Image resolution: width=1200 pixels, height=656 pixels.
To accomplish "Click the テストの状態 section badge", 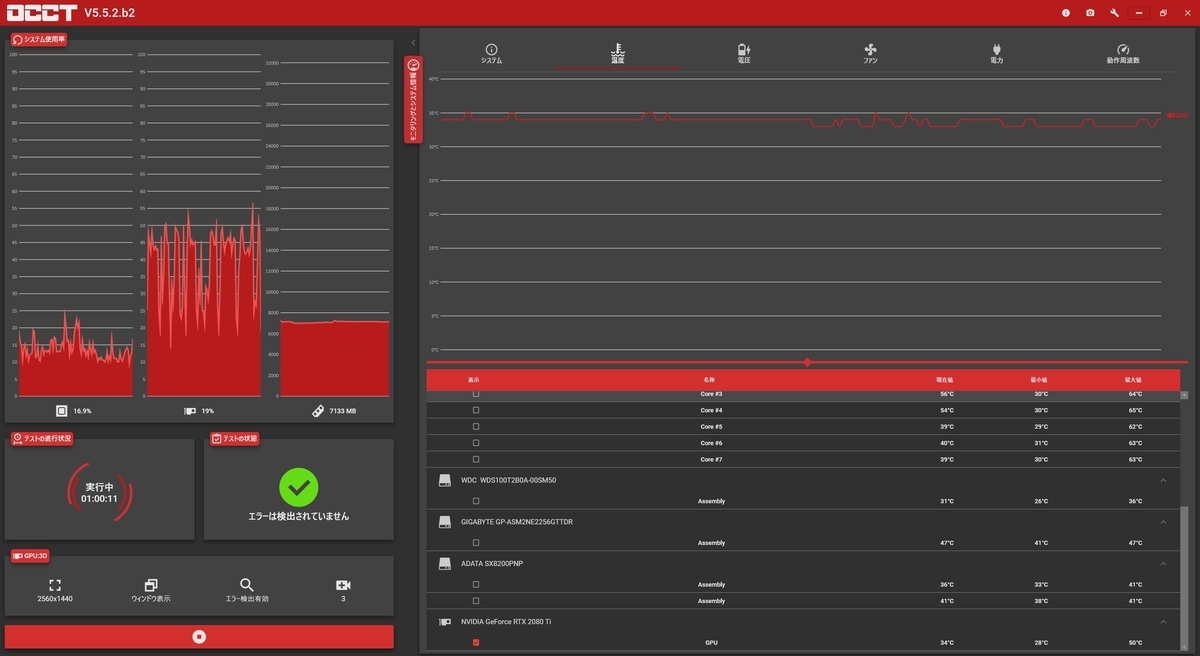I will [x=235, y=438].
